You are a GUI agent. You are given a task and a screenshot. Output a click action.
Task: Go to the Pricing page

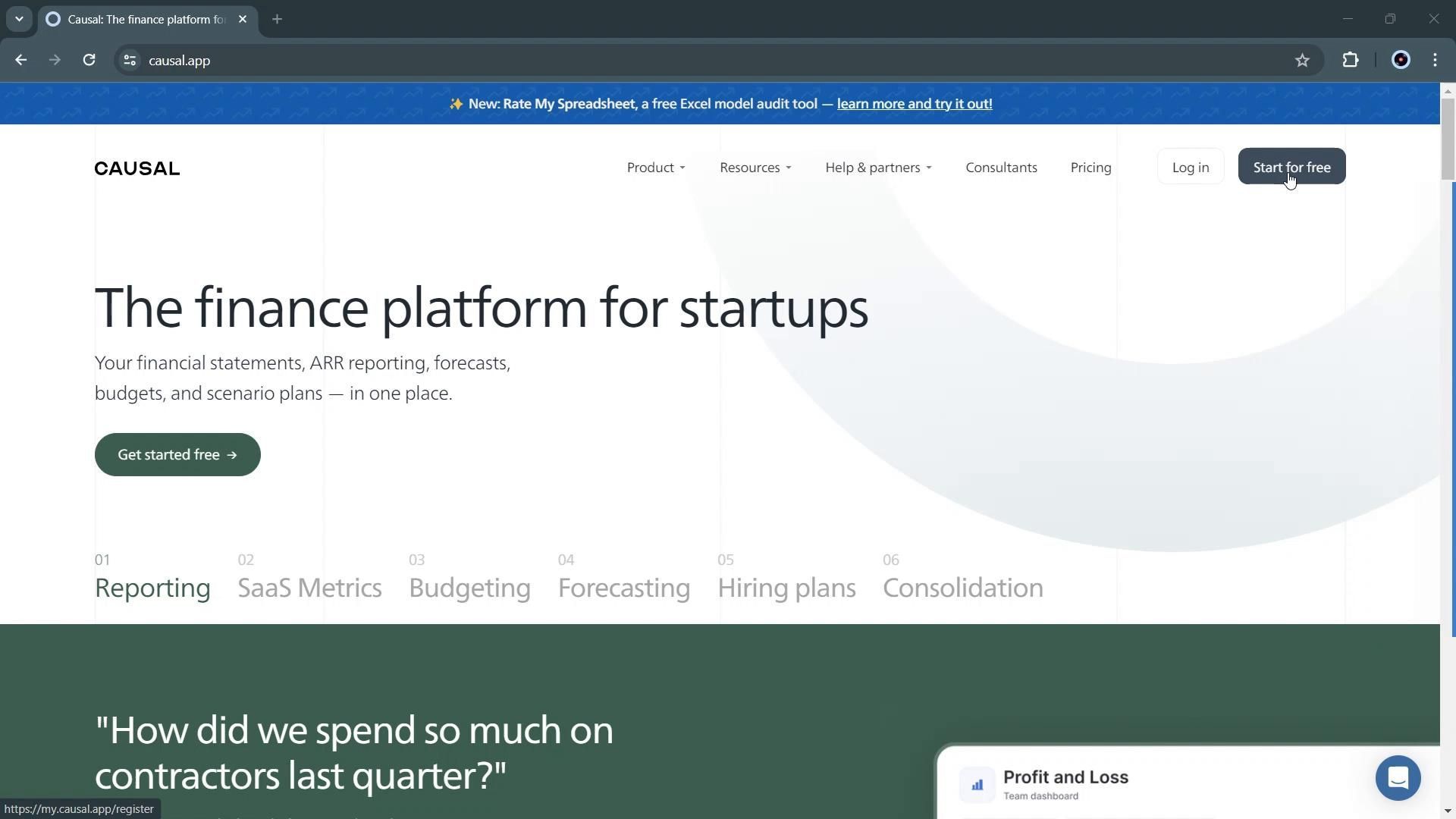click(x=1090, y=168)
